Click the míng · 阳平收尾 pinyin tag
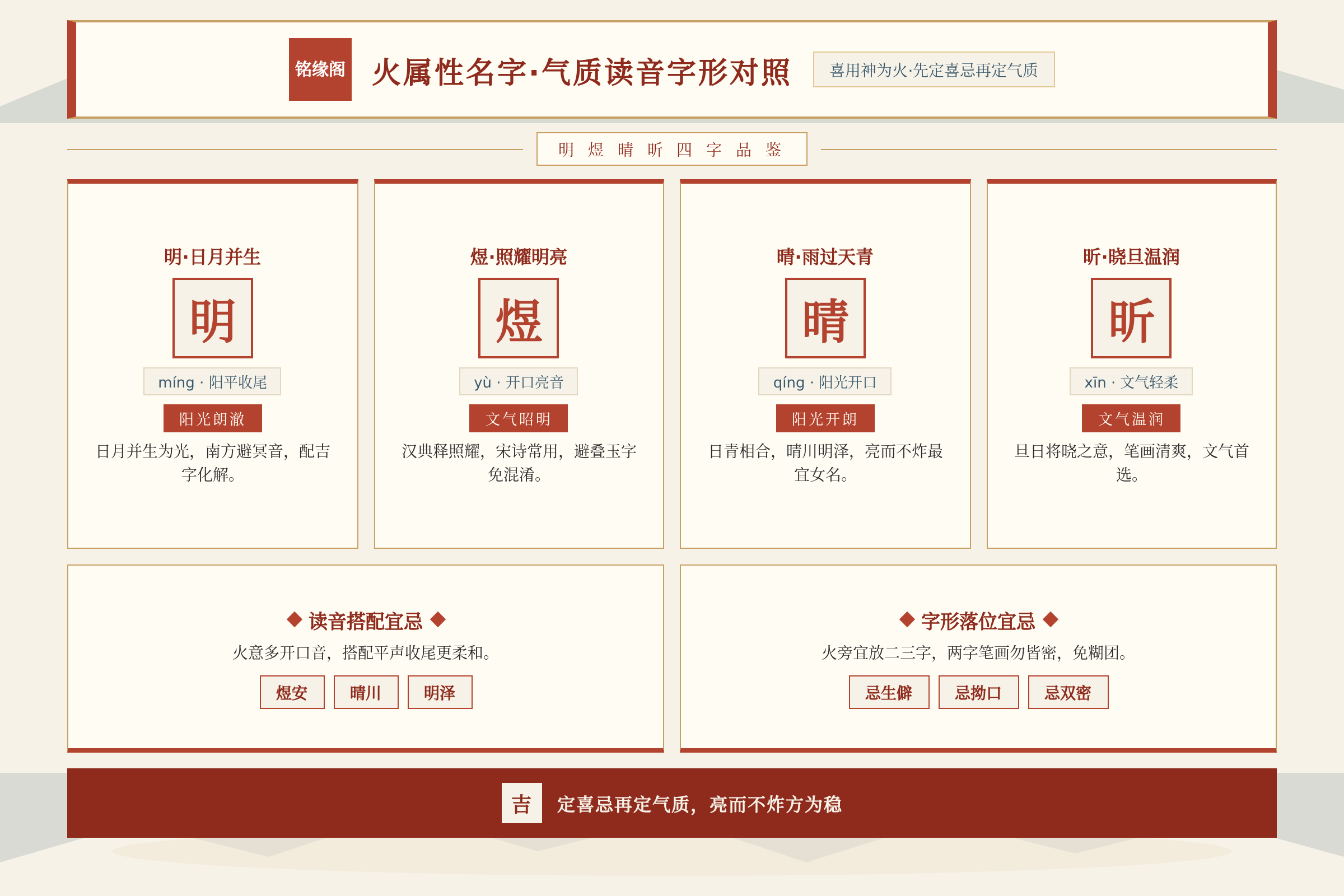 [x=212, y=381]
